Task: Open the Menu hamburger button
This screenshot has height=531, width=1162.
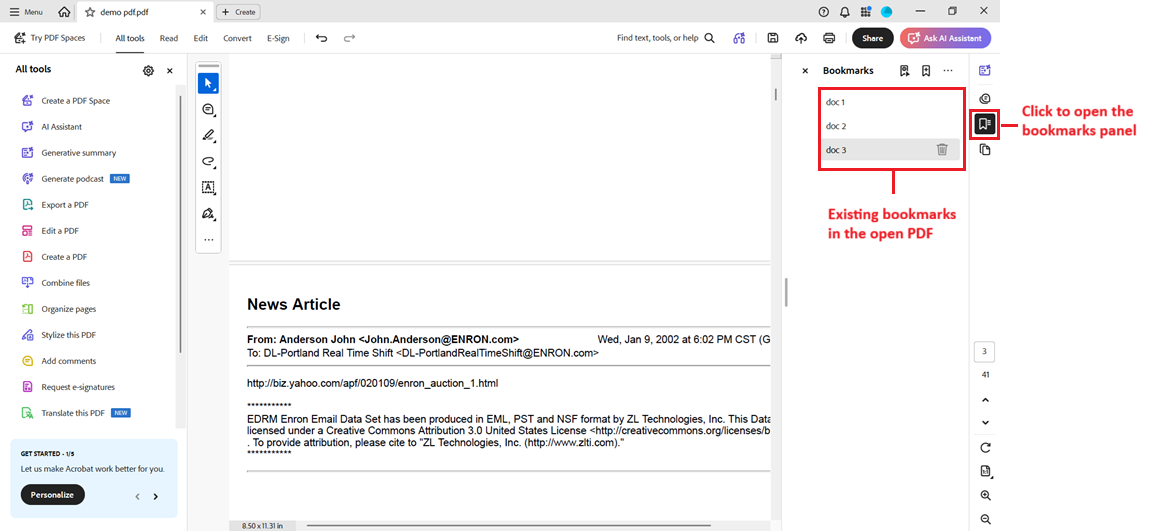Action: click(26, 12)
